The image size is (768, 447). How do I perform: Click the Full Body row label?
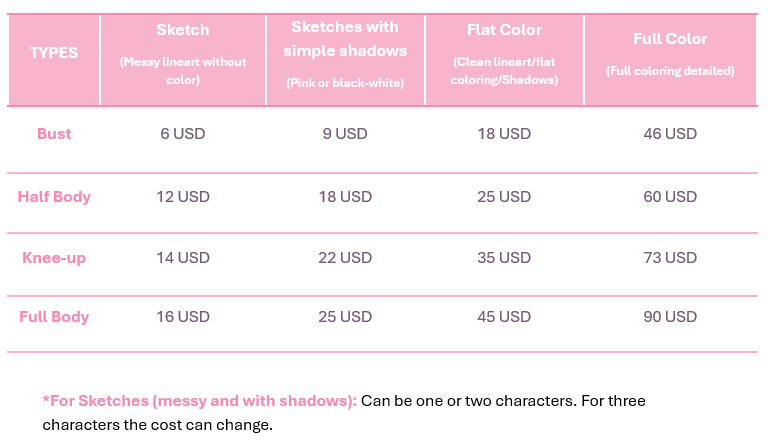click(x=54, y=317)
